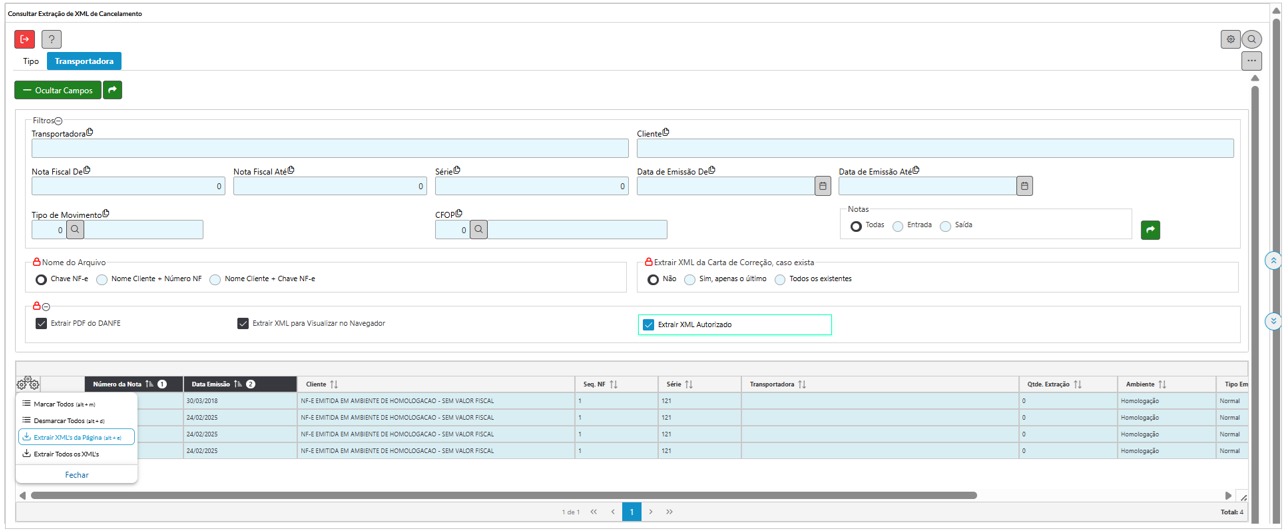Jump to last page double arrow
The height and width of the screenshot is (532, 1286).
(670, 511)
